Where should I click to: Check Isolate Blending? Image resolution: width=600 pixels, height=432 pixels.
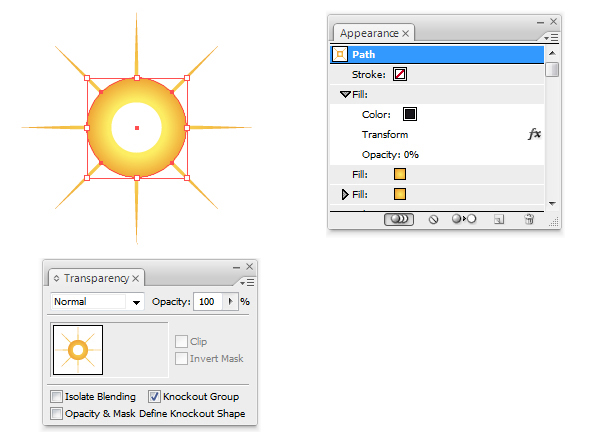(x=56, y=396)
